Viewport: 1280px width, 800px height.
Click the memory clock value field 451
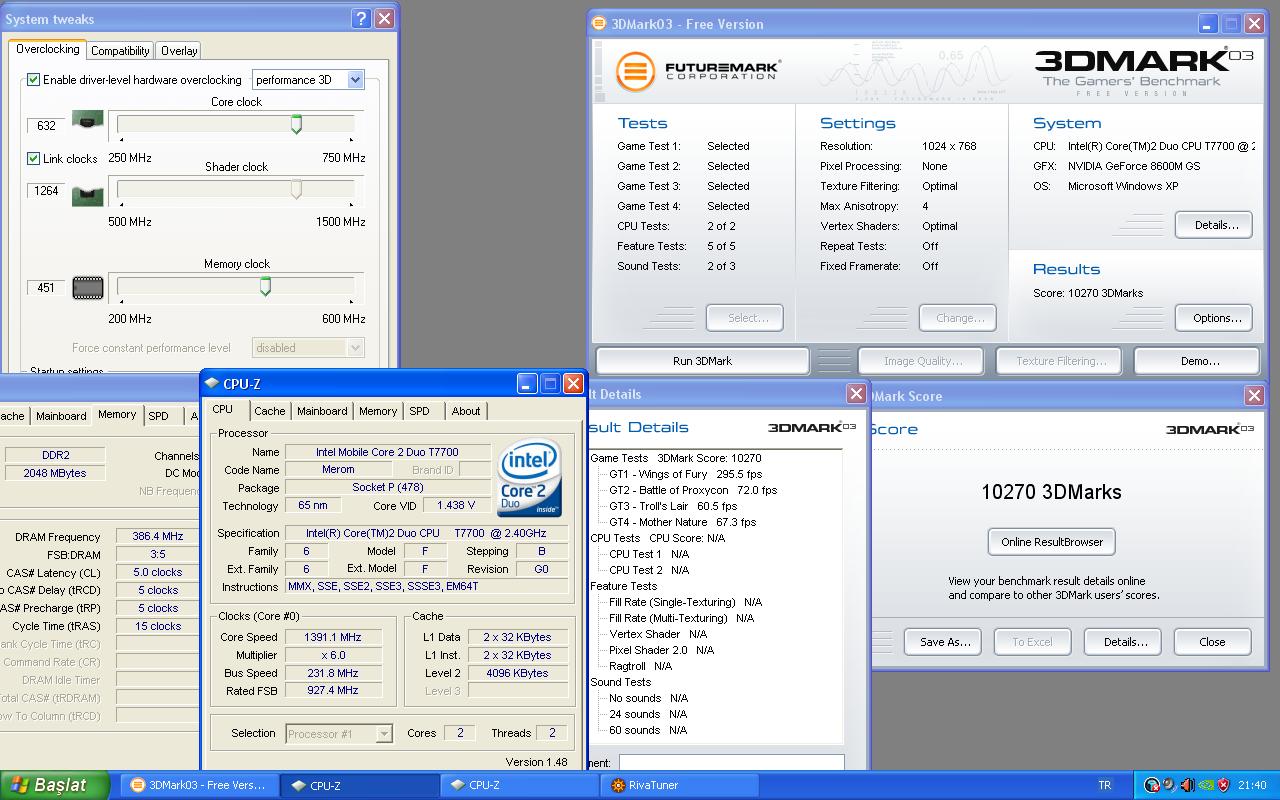coord(46,288)
